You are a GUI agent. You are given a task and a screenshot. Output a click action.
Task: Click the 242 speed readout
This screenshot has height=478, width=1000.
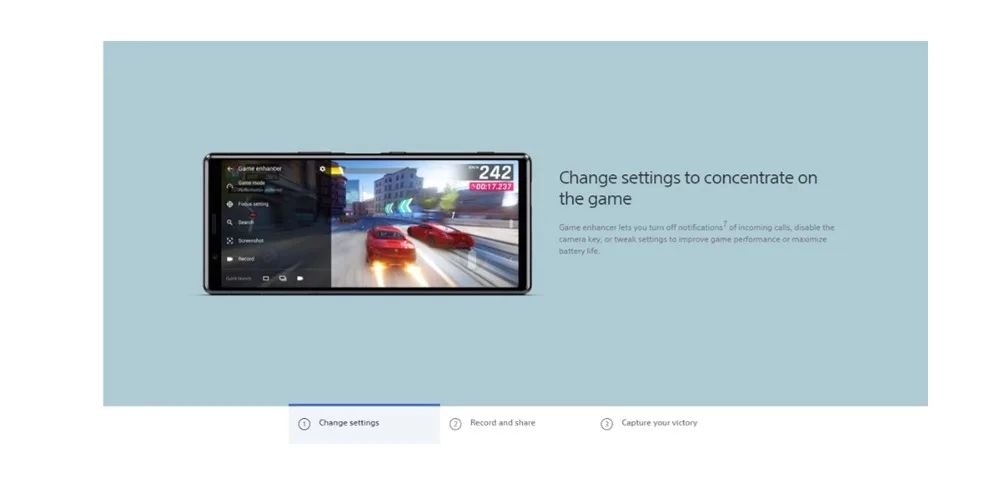coord(495,172)
